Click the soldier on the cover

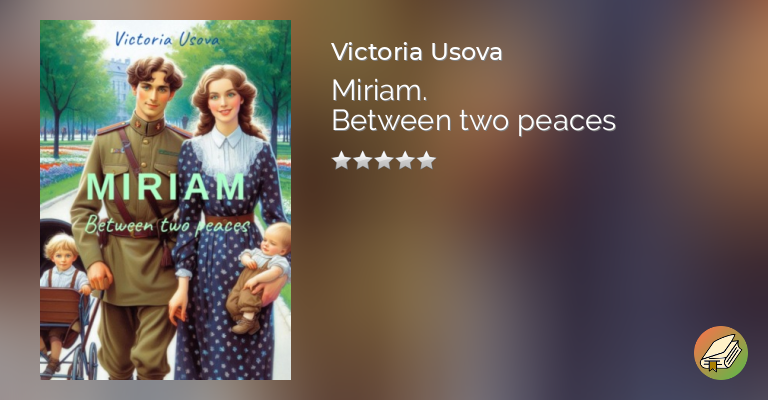coord(132,218)
